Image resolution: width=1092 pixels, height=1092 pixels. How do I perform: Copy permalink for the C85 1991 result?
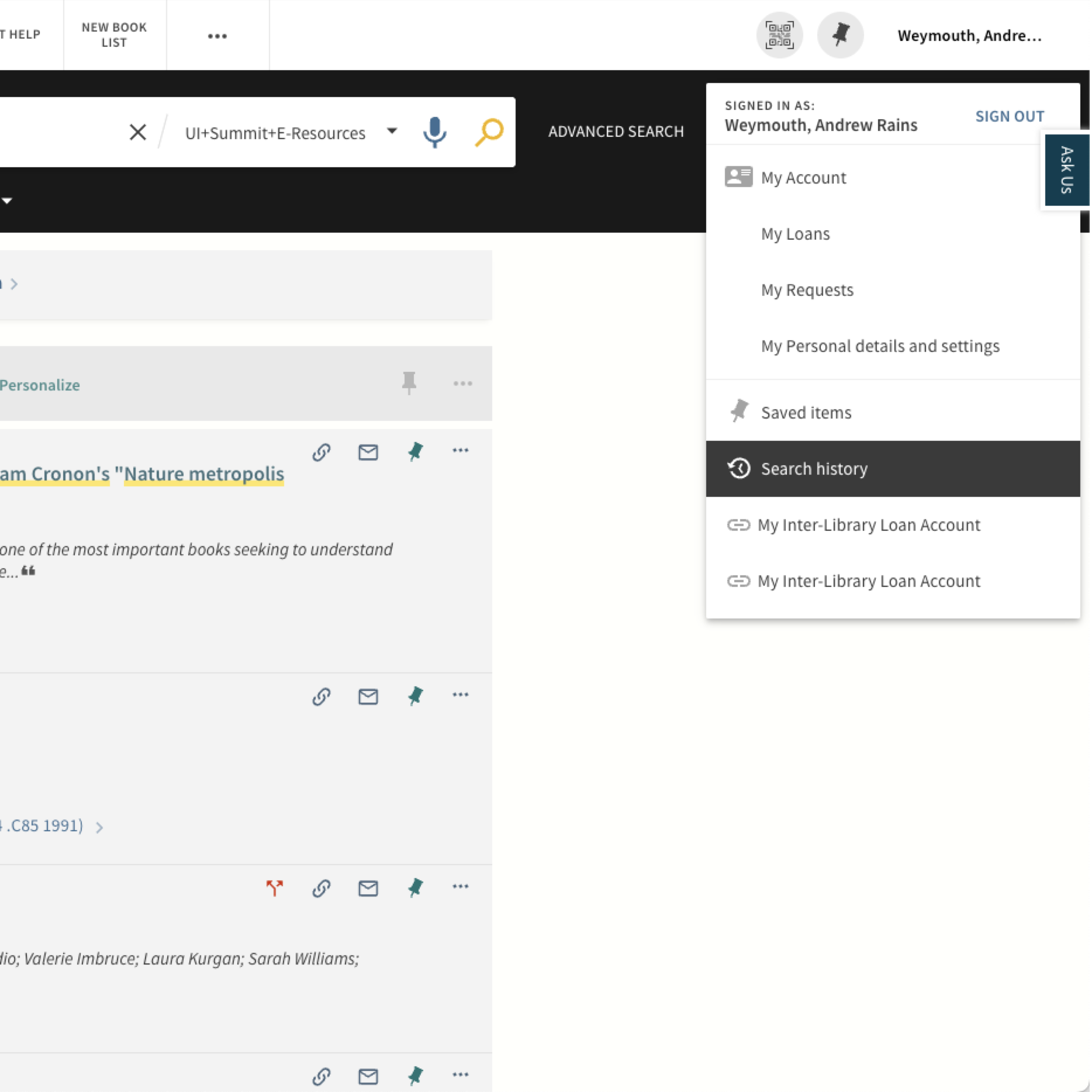[322, 696]
